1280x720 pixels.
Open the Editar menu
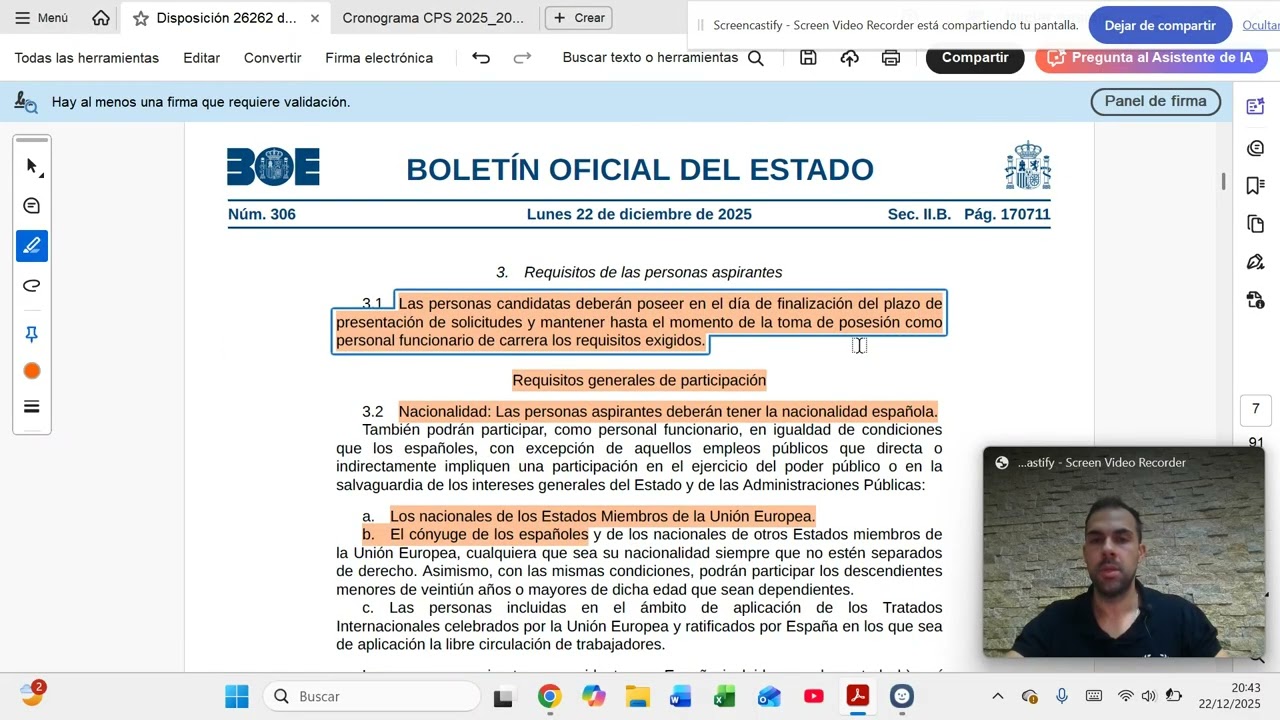[202, 58]
